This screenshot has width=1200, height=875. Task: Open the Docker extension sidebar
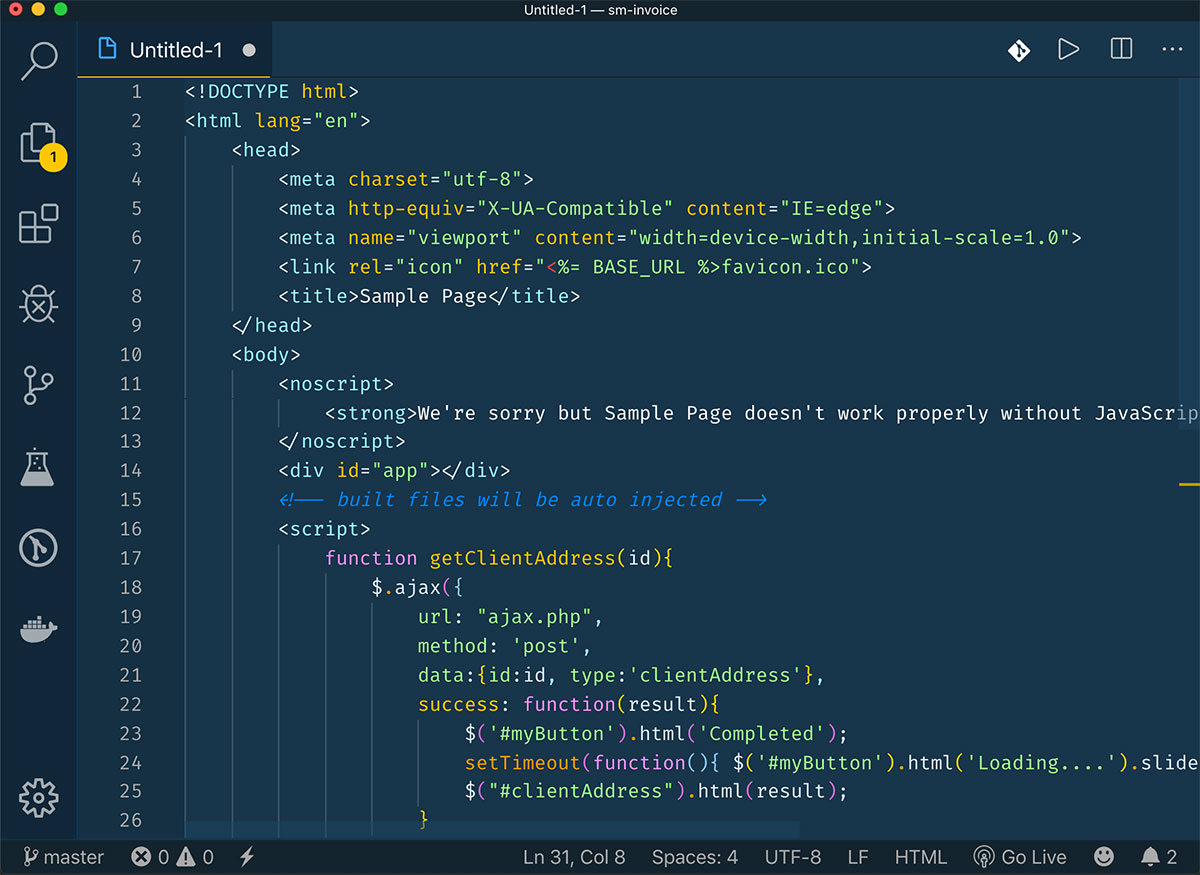[38, 629]
